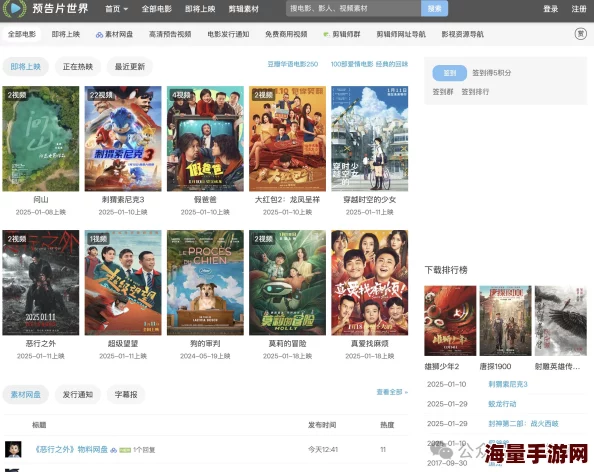Open 影视资源导航 in the sub-navigation

point(463,34)
